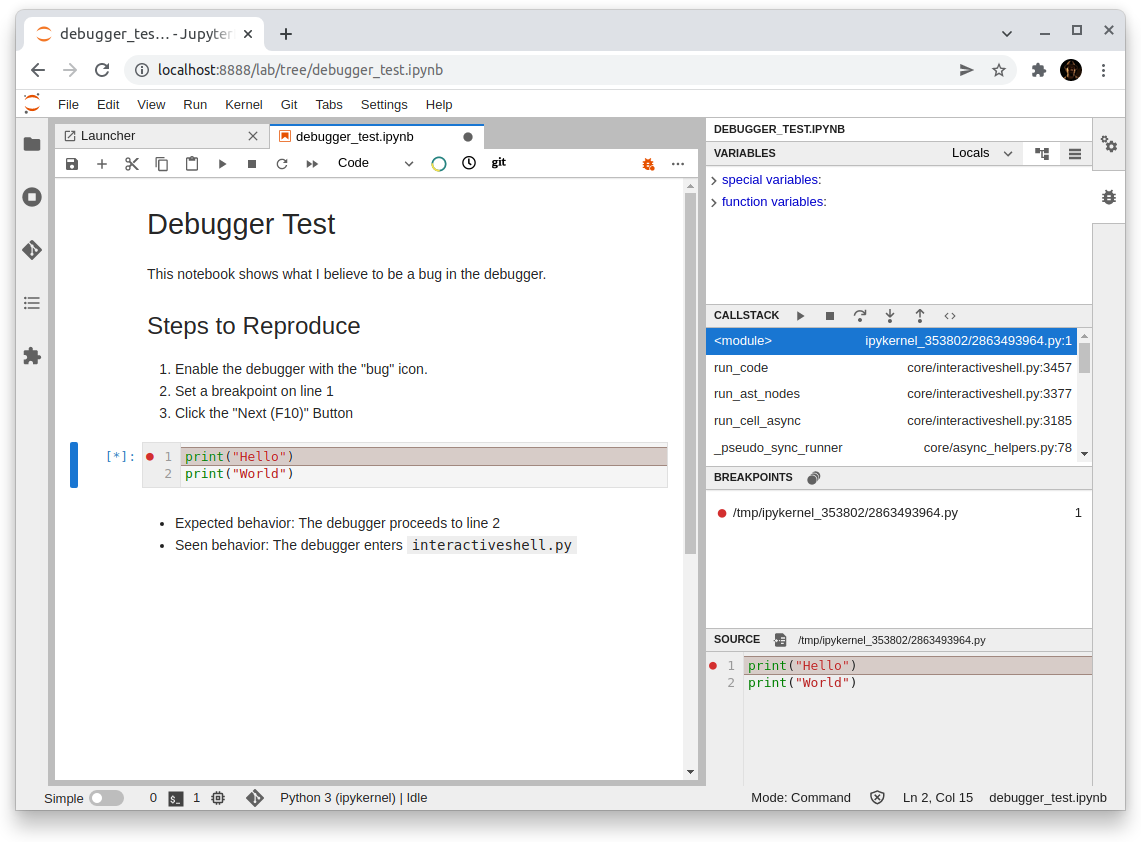This screenshot has height=842, width=1141.
Task: Toggle Simple interface mode
Action: (107, 798)
